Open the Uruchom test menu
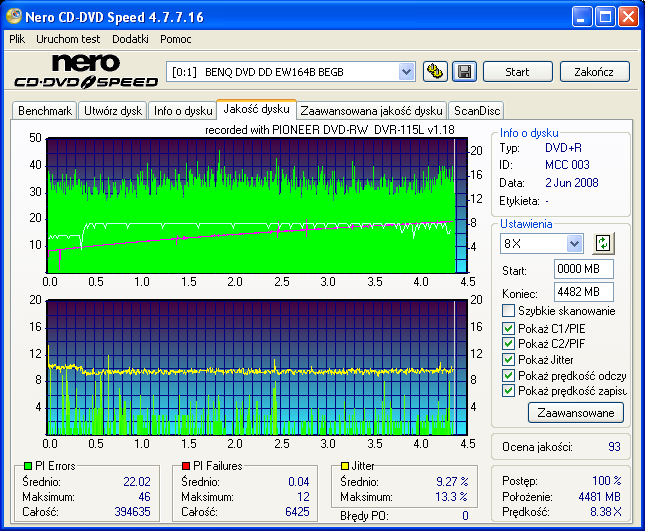Image resolution: width=645 pixels, height=531 pixels. [68, 39]
